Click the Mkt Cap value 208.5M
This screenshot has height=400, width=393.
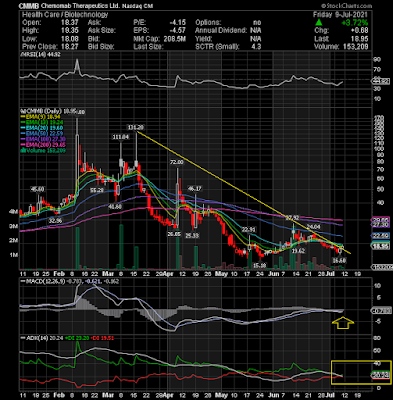pos(175,39)
